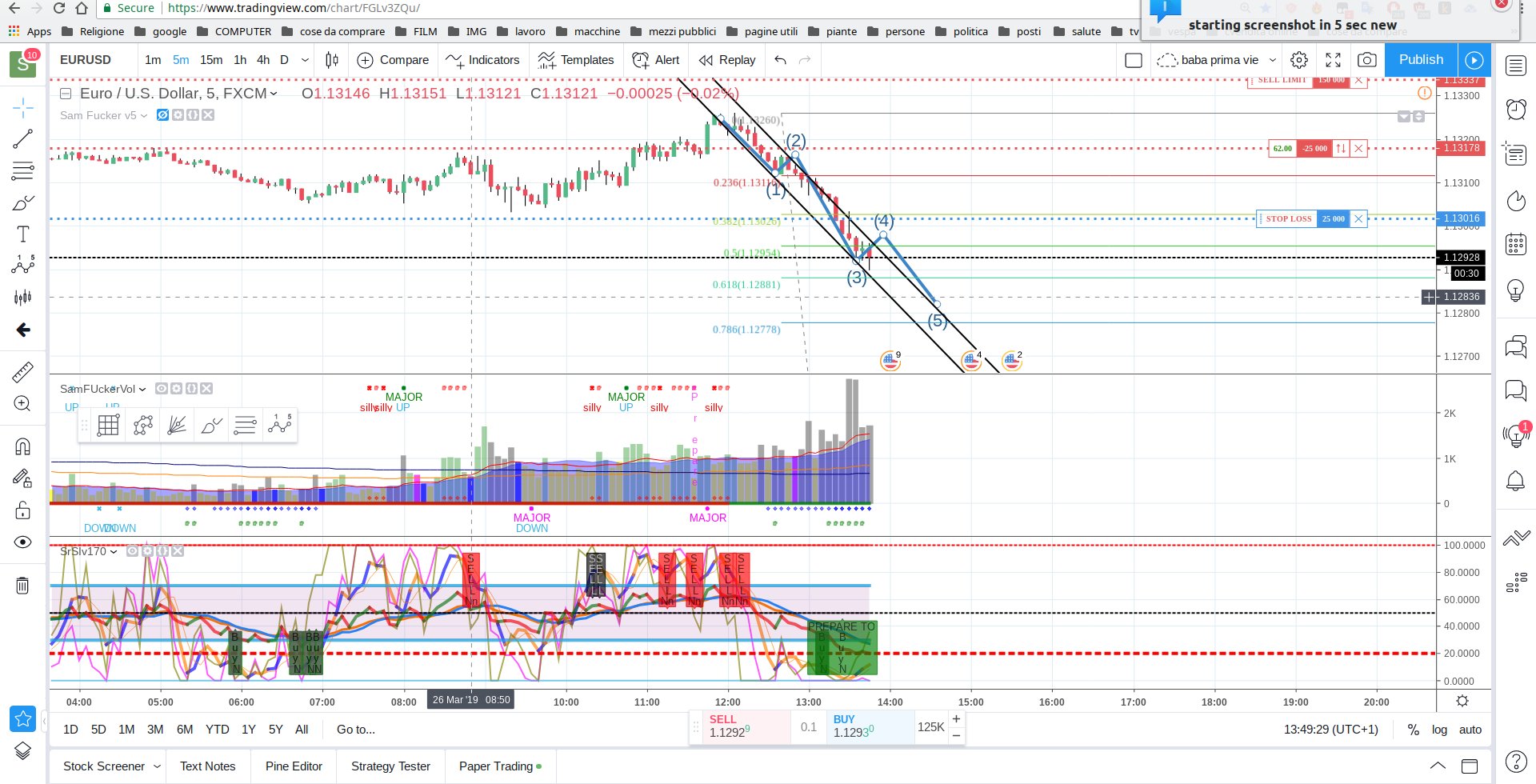This screenshot has width=1536, height=784.
Task: Select the text annotation tool
Action: pos(22,234)
